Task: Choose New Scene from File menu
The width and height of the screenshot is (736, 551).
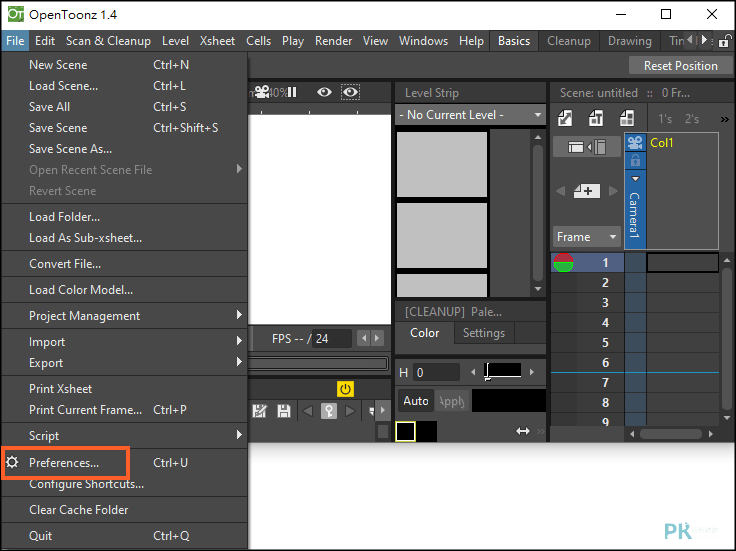Action: (x=124, y=65)
